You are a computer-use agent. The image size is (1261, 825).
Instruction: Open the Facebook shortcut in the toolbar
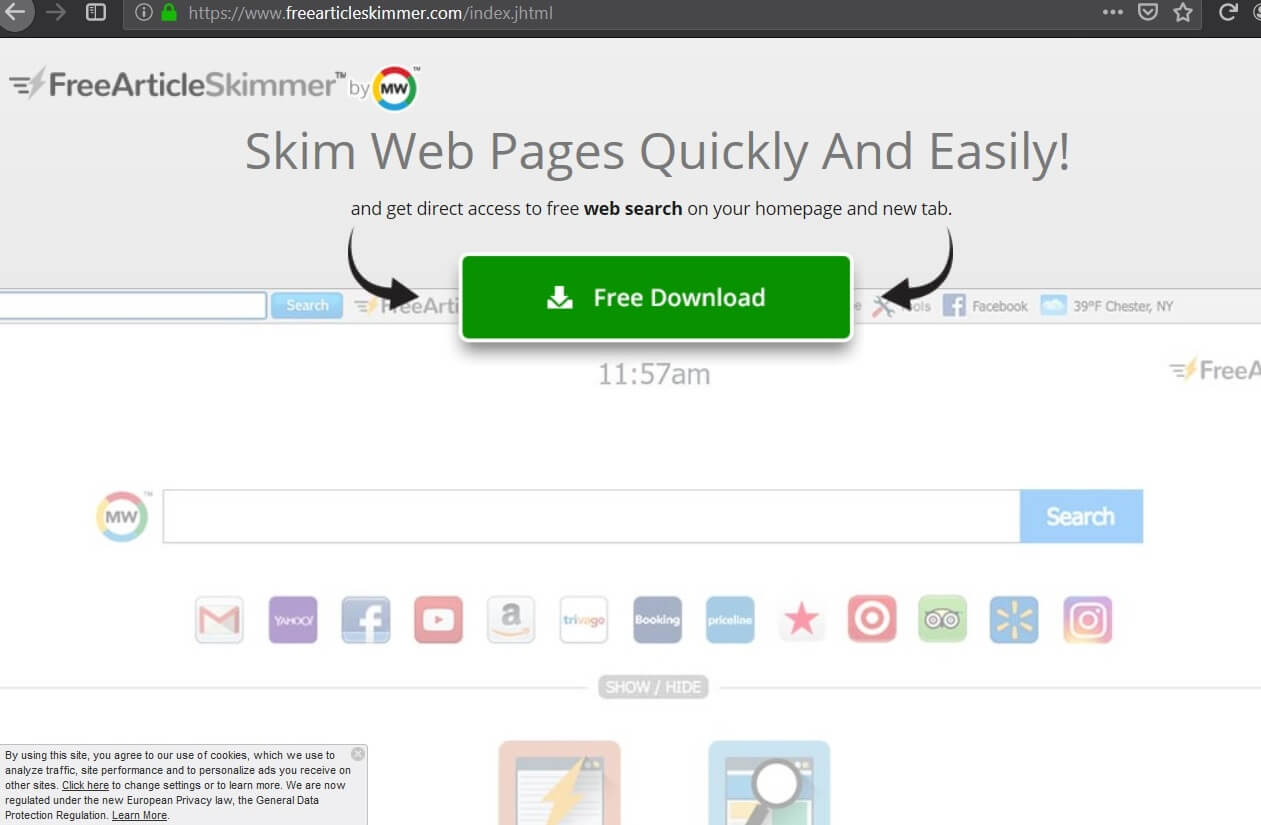coord(985,306)
